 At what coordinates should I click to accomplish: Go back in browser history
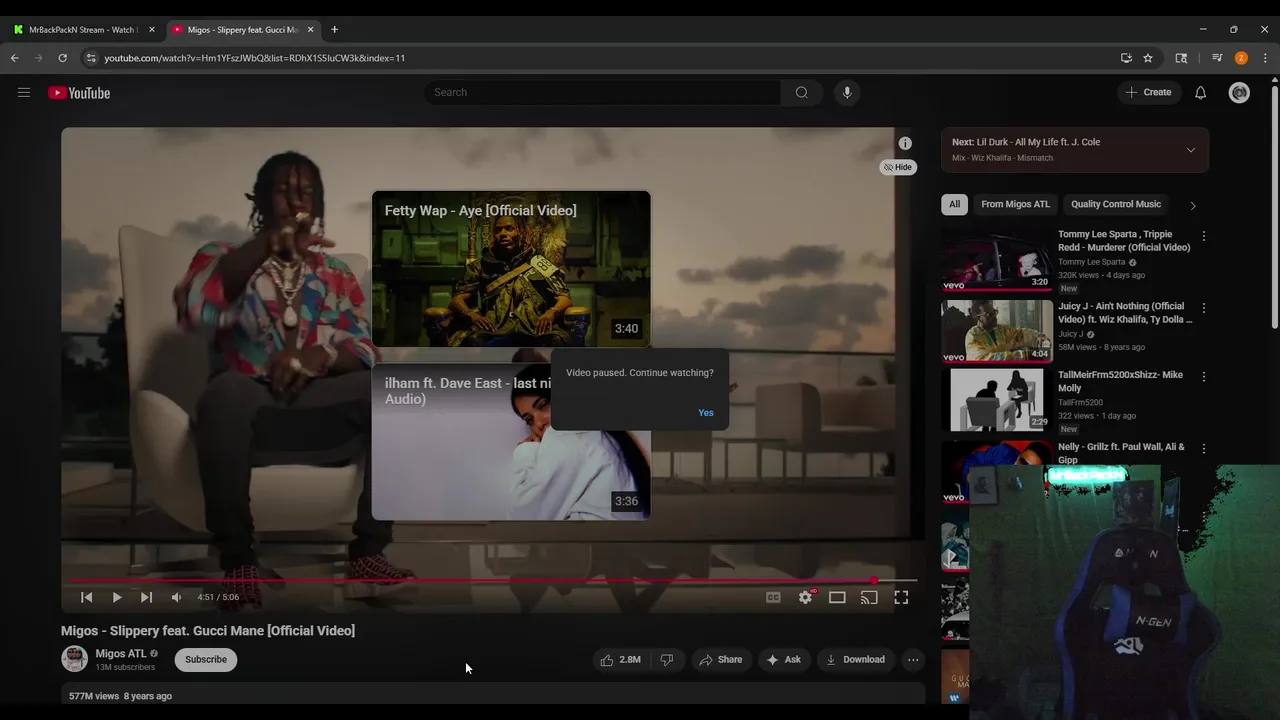click(14, 58)
